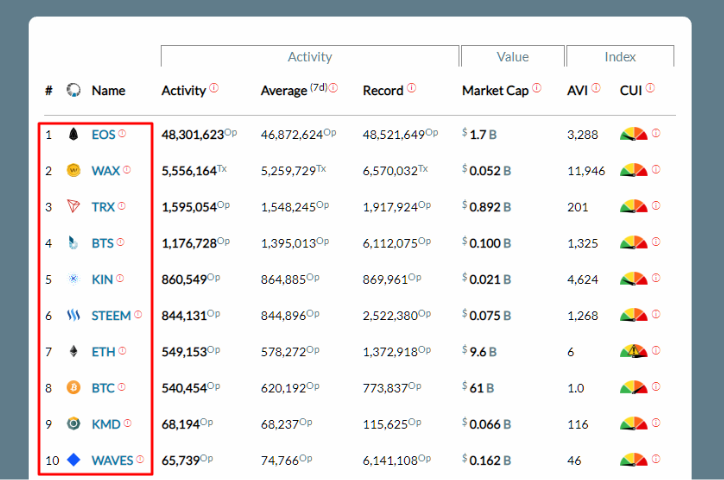Open info icon next to Average (7d) header
This screenshot has width=724, height=480.
click(x=333, y=87)
